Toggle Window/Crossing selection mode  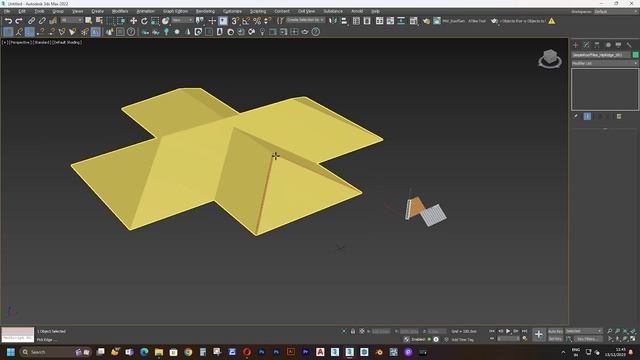click(121, 21)
